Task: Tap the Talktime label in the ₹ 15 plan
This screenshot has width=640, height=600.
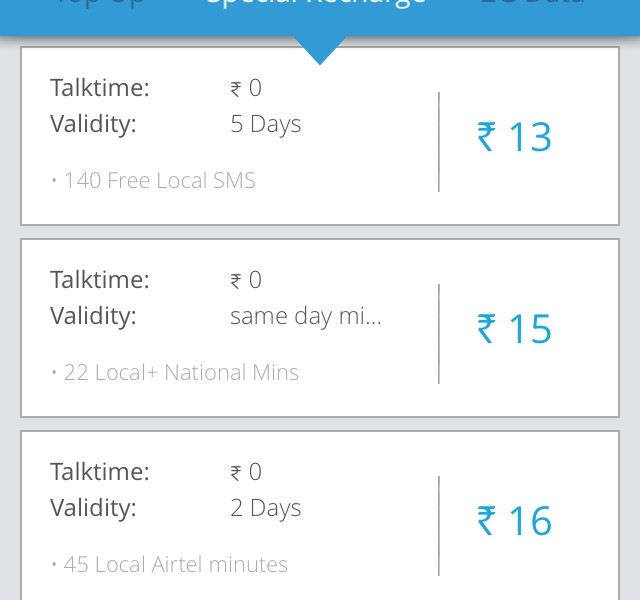Action: coord(99,280)
